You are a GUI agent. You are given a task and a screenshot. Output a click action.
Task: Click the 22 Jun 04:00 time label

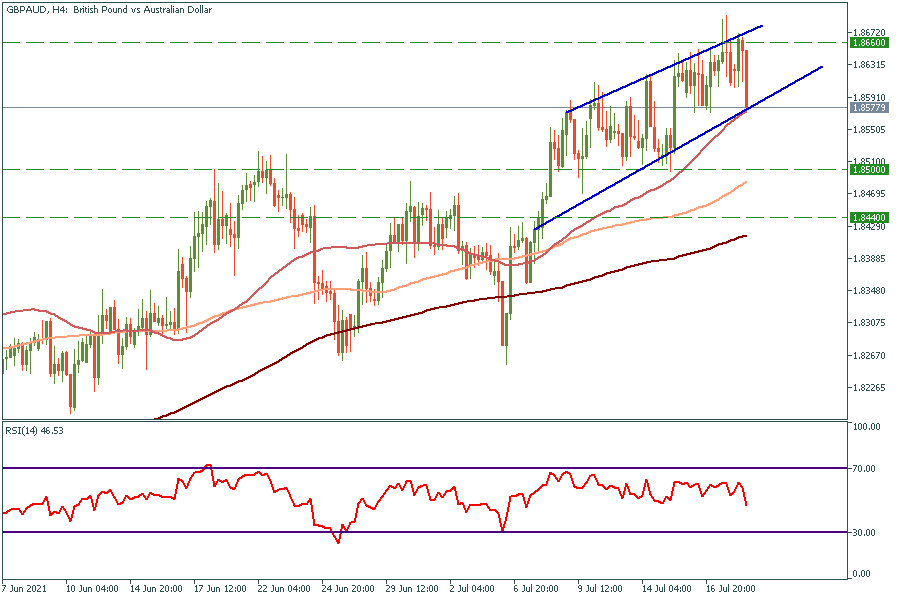pyautogui.click(x=280, y=589)
